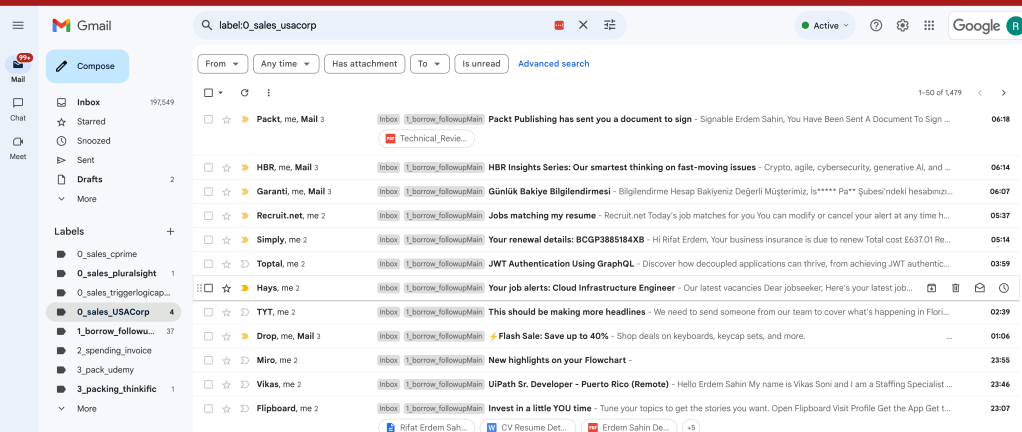Open the Any time filter dropdown
This screenshot has height=432, width=1022.
click(x=286, y=64)
